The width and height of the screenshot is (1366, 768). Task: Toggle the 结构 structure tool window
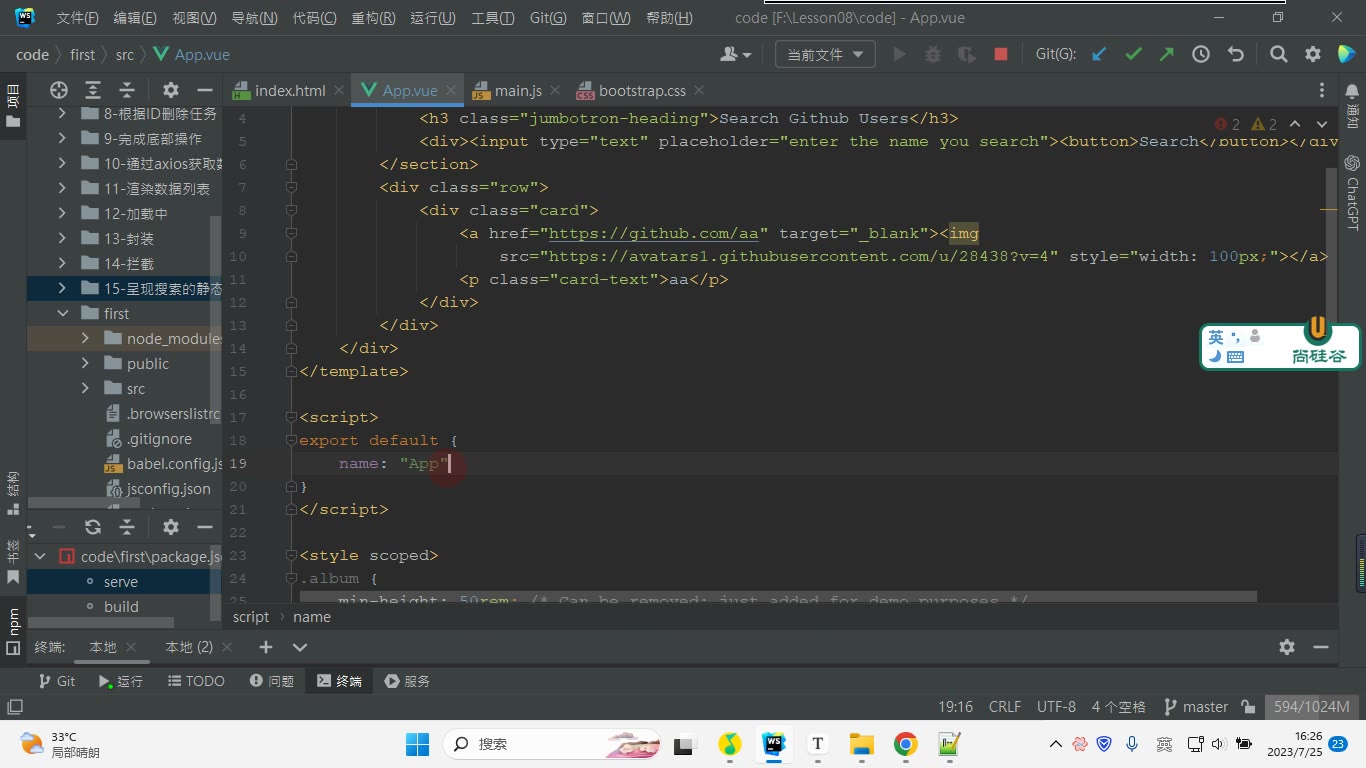tap(13, 492)
